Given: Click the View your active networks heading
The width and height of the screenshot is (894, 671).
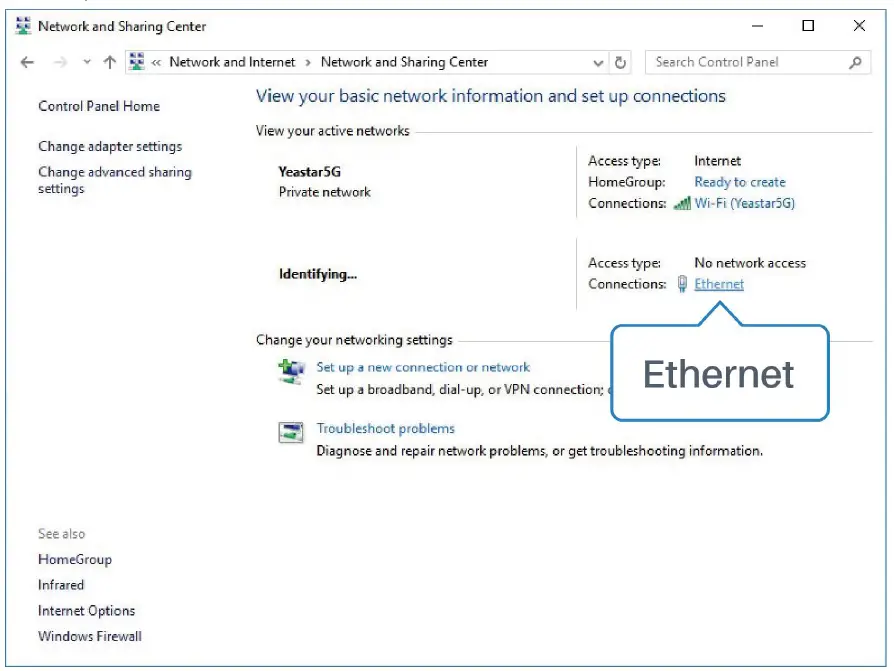Looking at the screenshot, I should pyautogui.click(x=332, y=131).
